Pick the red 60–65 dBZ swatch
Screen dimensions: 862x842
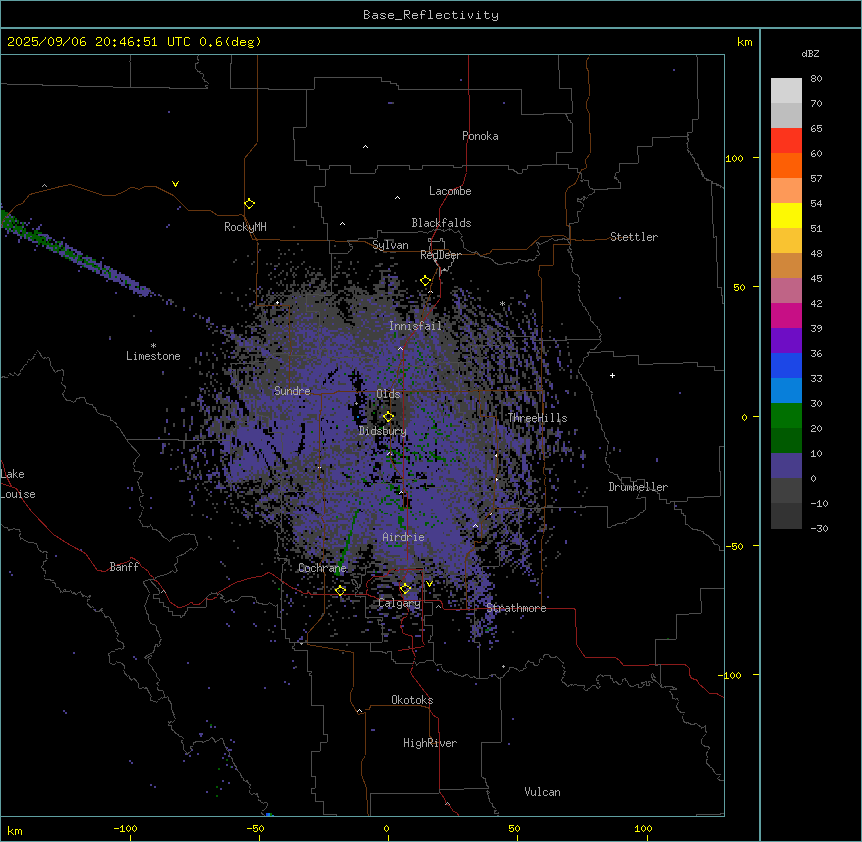pos(786,141)
